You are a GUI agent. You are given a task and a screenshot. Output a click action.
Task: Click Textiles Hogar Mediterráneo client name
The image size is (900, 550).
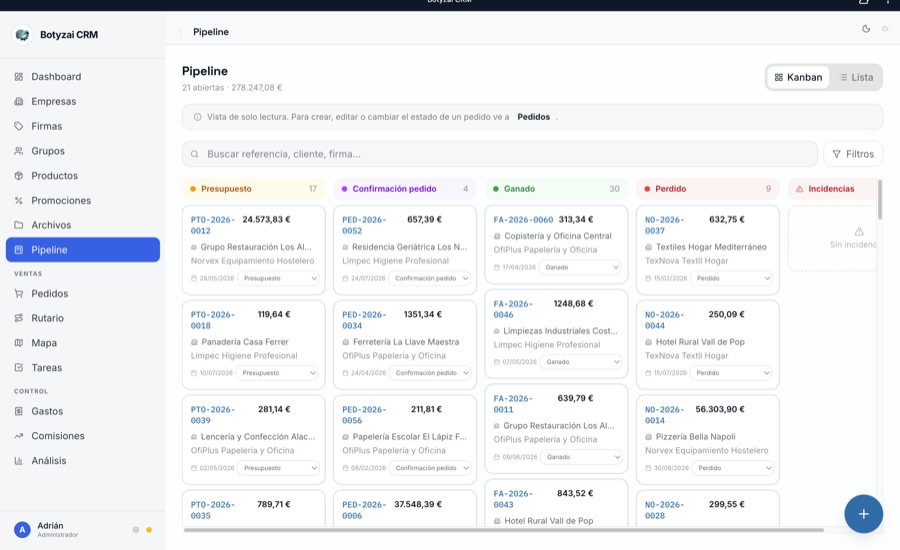pyautogui.click(x=711, y=247)
